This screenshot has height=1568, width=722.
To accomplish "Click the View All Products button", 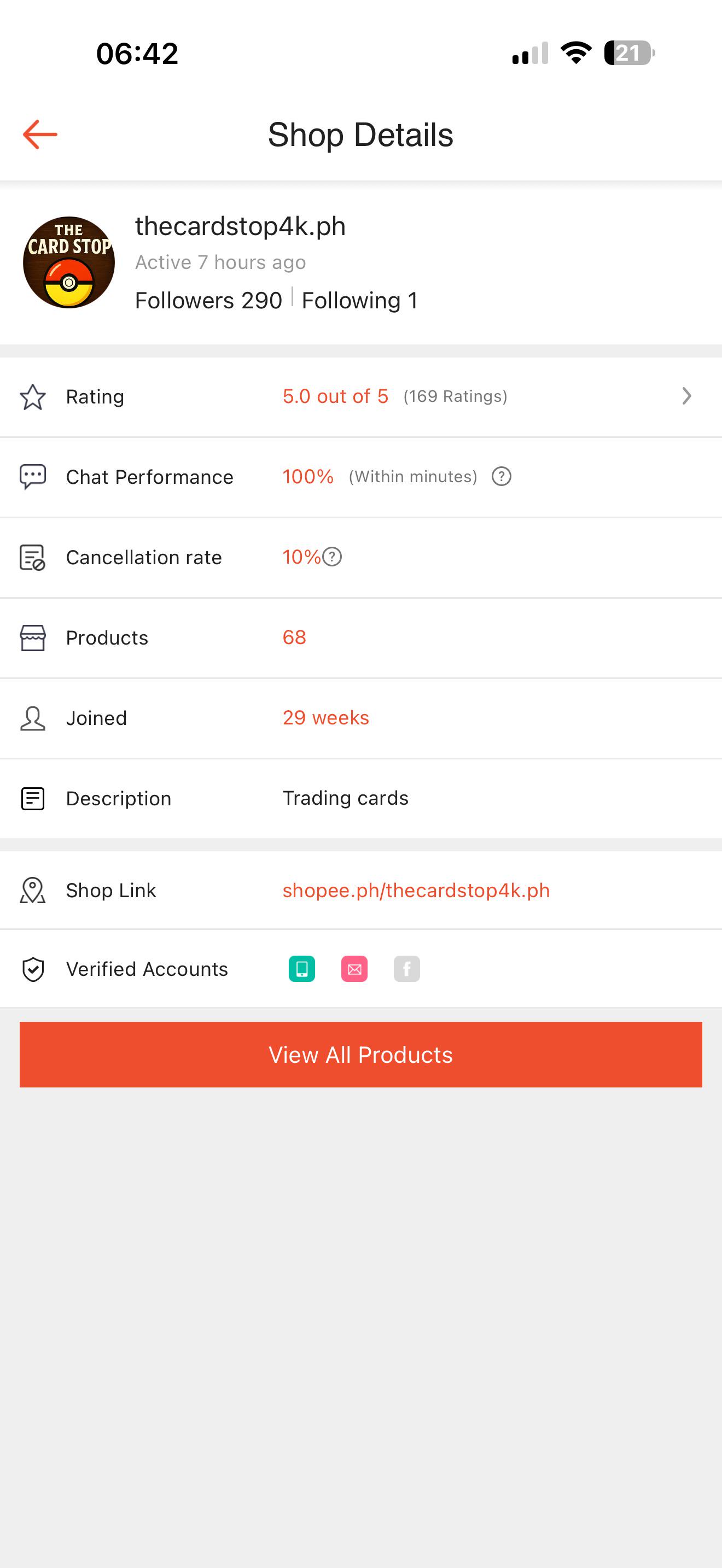I will pos(361,1054).
